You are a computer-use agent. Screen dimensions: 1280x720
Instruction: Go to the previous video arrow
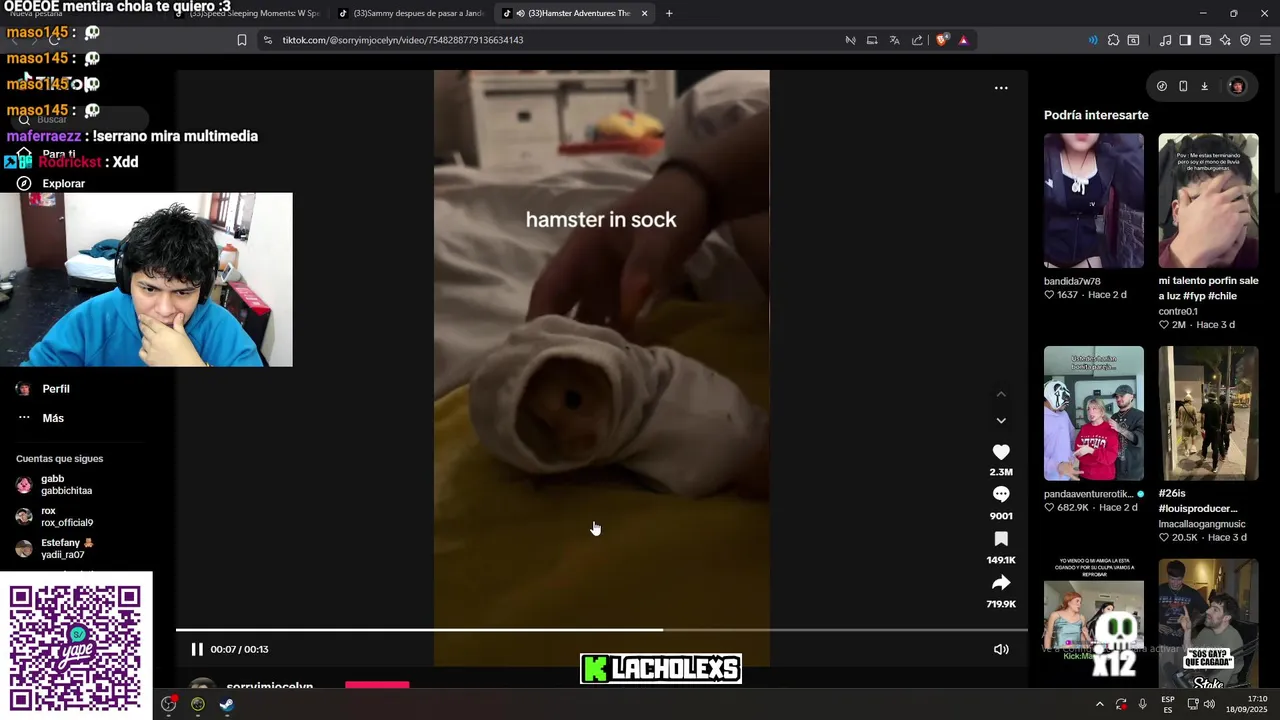[x=1001, y=394]
